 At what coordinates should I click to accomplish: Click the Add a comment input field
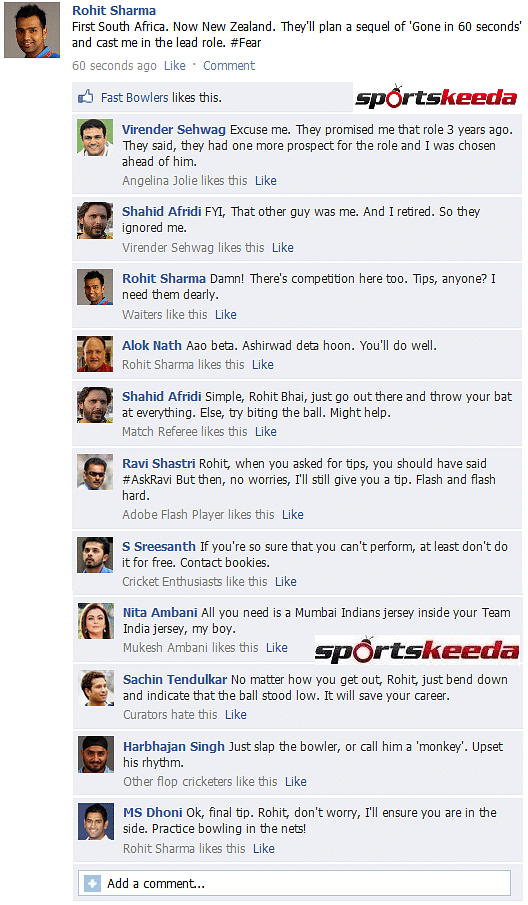tap(294, 883)
